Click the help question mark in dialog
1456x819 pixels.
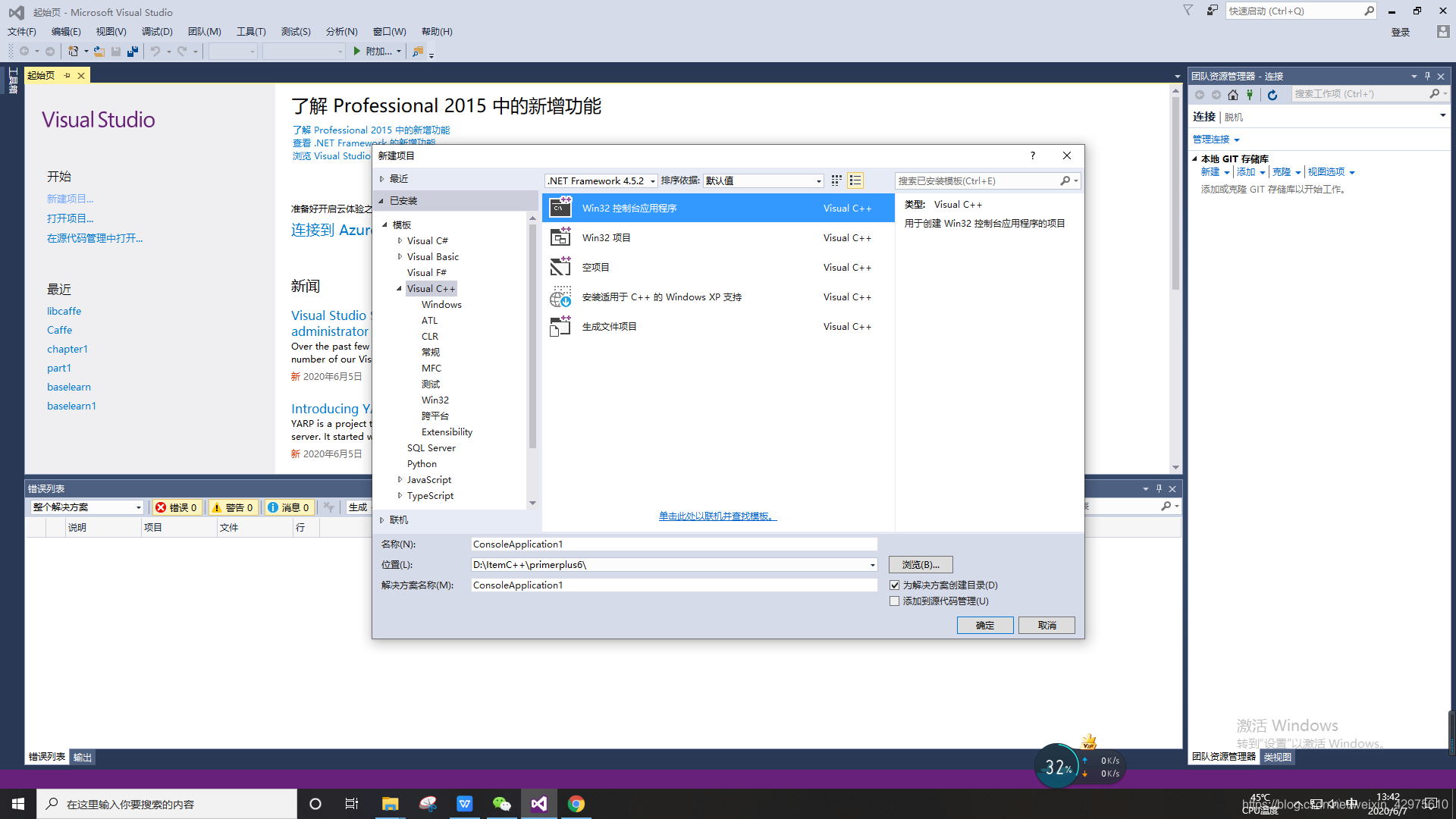tap(1032, 155)
